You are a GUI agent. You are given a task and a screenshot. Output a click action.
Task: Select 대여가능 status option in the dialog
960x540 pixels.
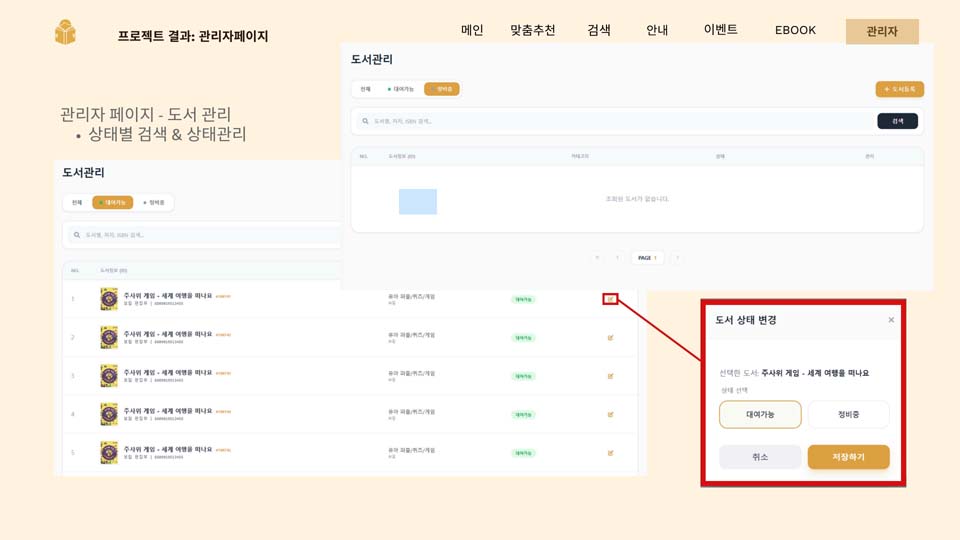760,414
